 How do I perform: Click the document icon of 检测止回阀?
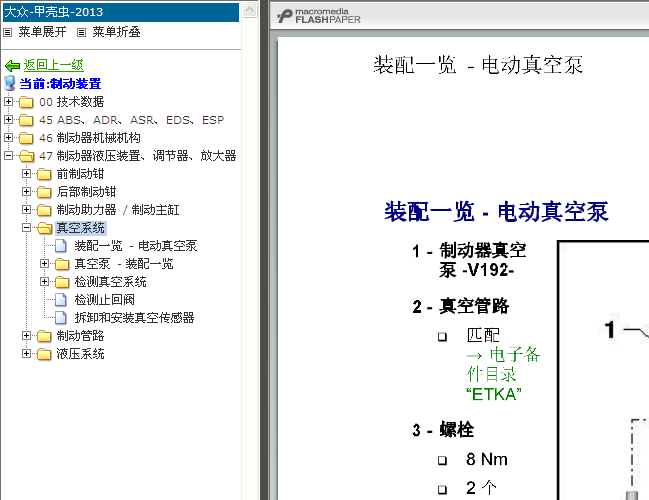60,300
